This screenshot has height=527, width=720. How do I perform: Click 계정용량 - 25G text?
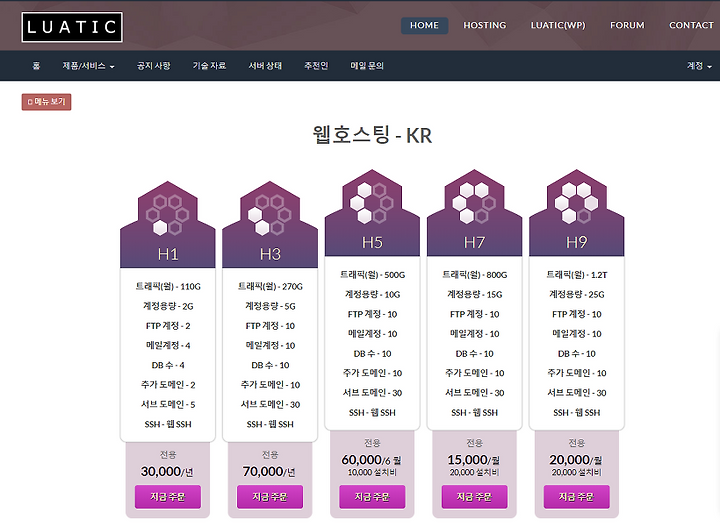576,294
